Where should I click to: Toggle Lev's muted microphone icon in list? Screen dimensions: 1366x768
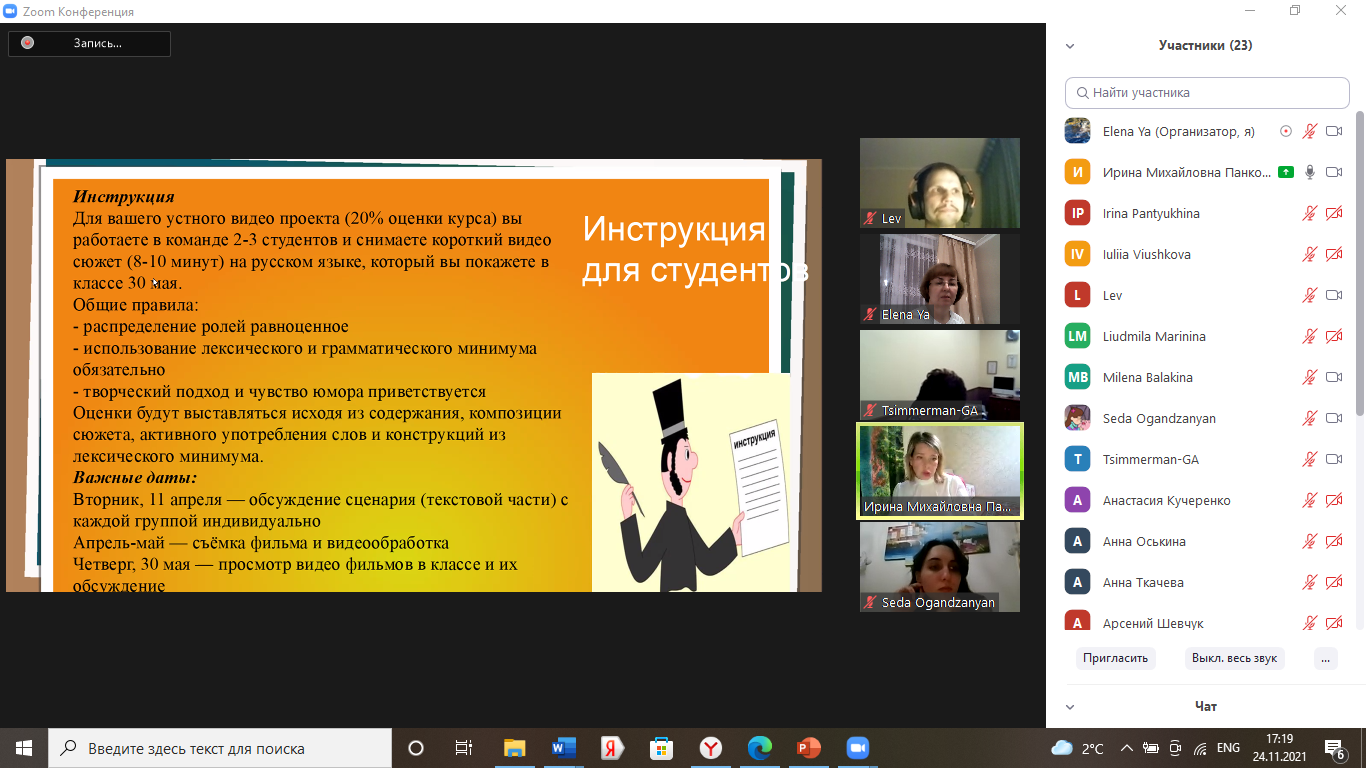(x=1309, y=295)
